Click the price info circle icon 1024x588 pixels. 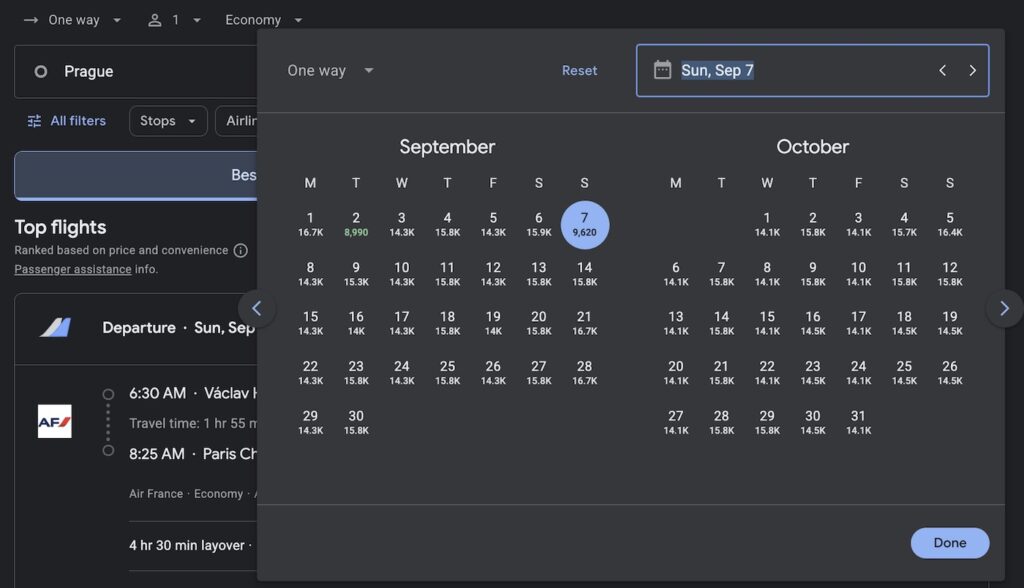[x=240, y=251]
